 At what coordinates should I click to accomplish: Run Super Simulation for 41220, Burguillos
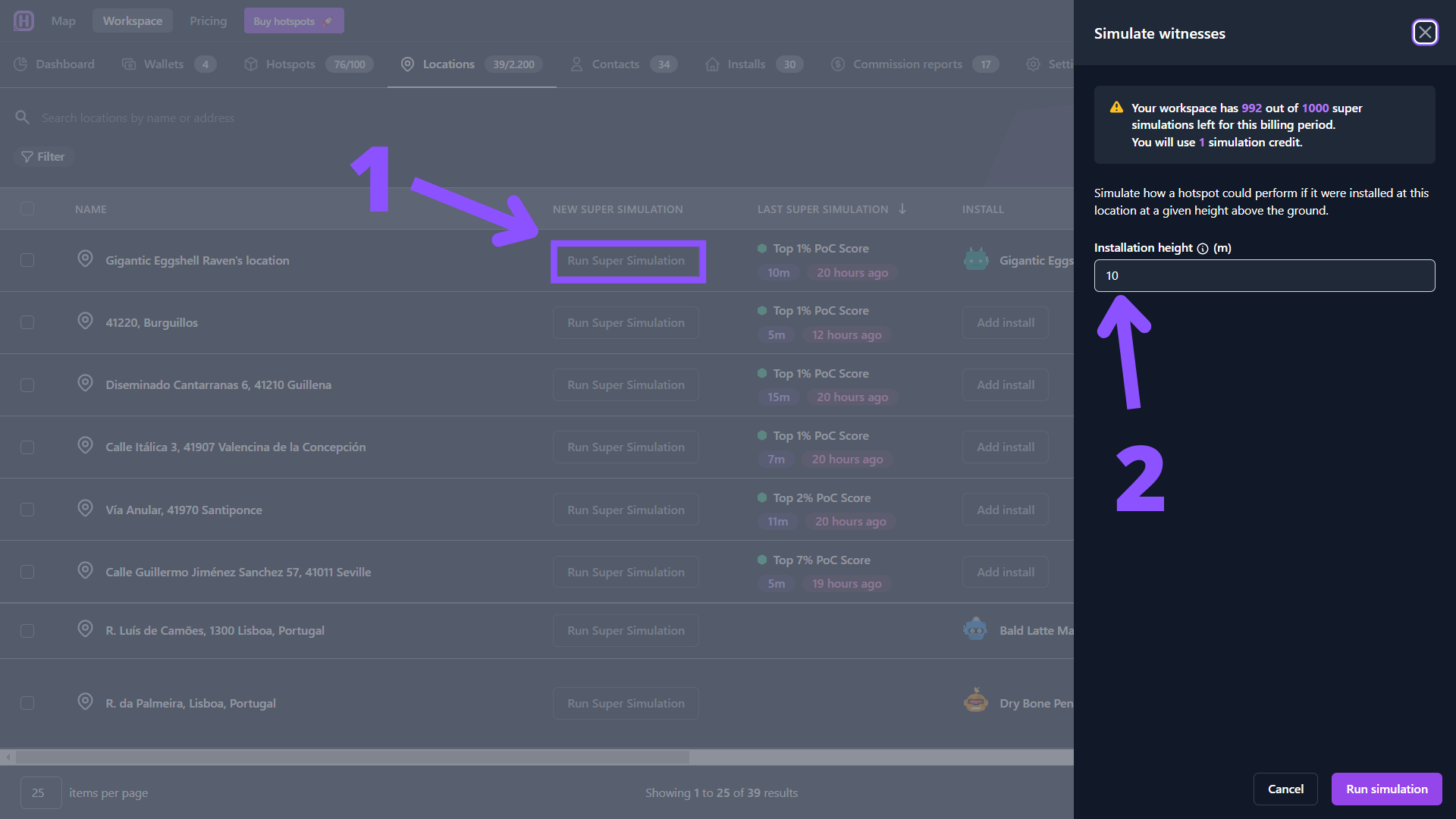(x=626, y=322)
